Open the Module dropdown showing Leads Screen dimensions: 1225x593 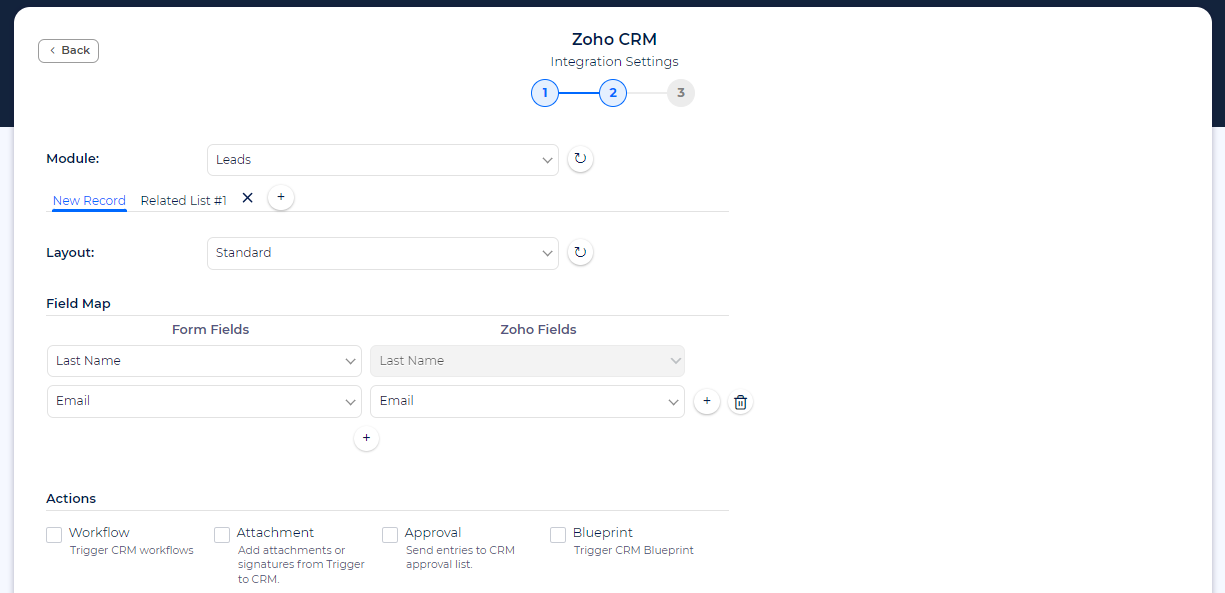click(x=382, y=160)
